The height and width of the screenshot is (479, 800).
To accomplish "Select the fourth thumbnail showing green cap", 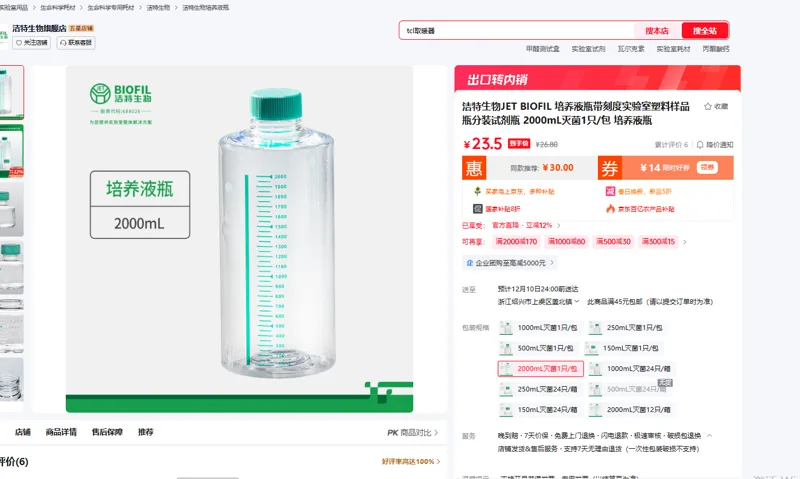I will pyautogui.click(x=12, y=267).
